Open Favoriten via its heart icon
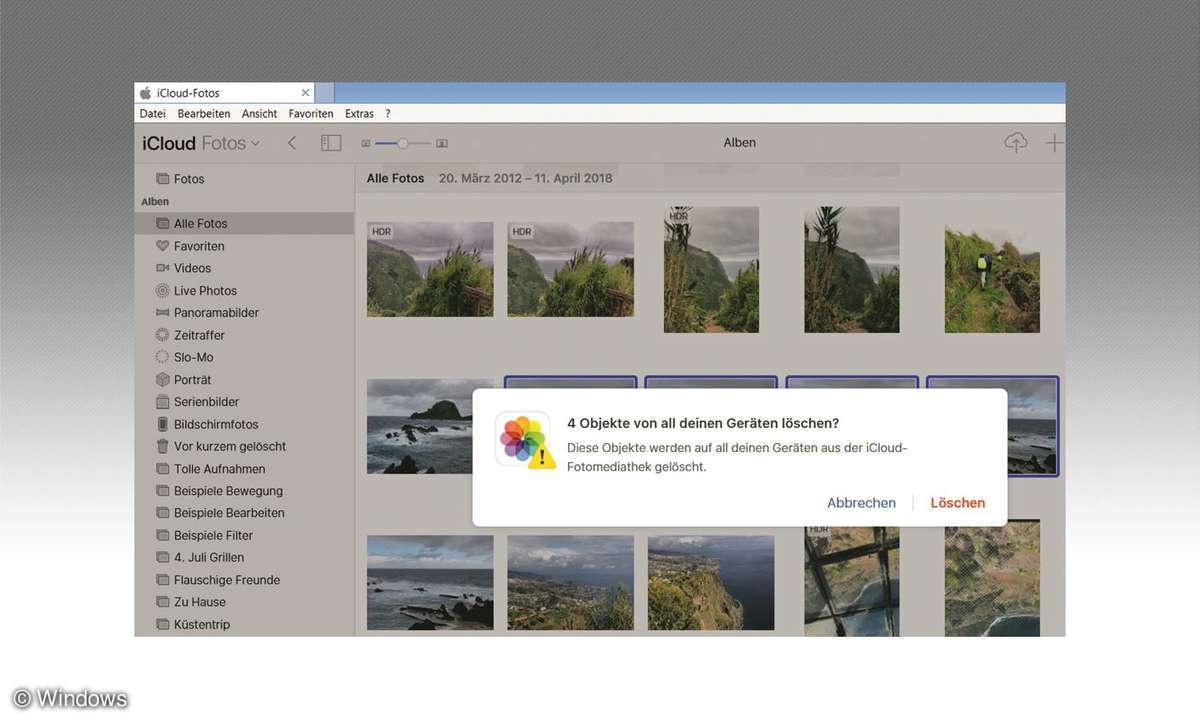 162,246
